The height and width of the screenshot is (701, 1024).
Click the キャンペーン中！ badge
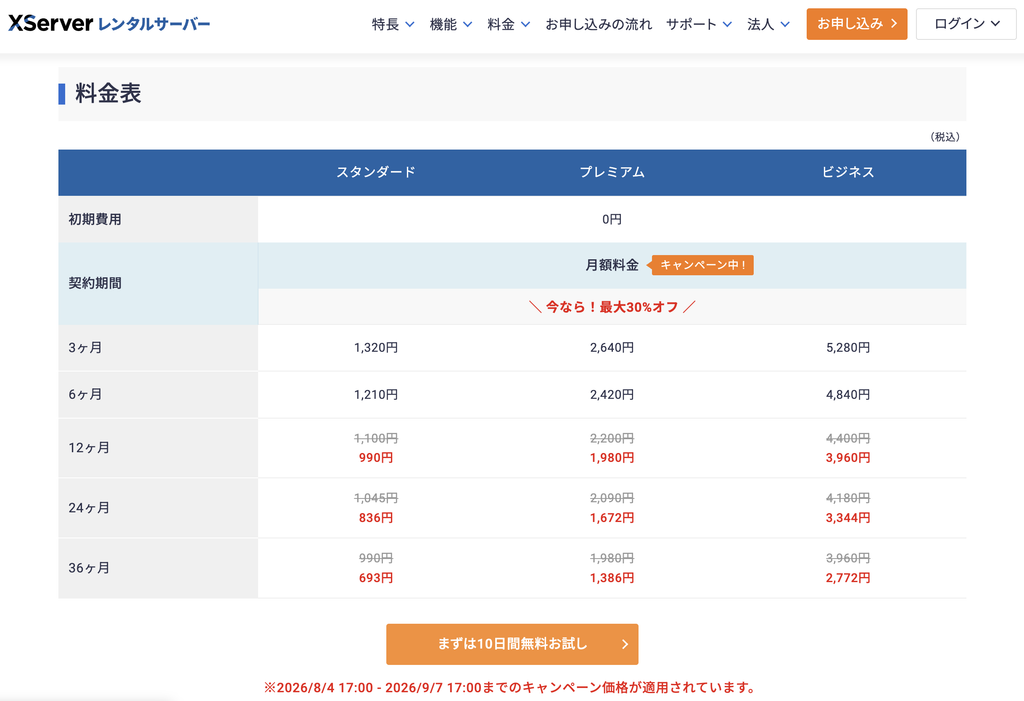click(702, 265)
